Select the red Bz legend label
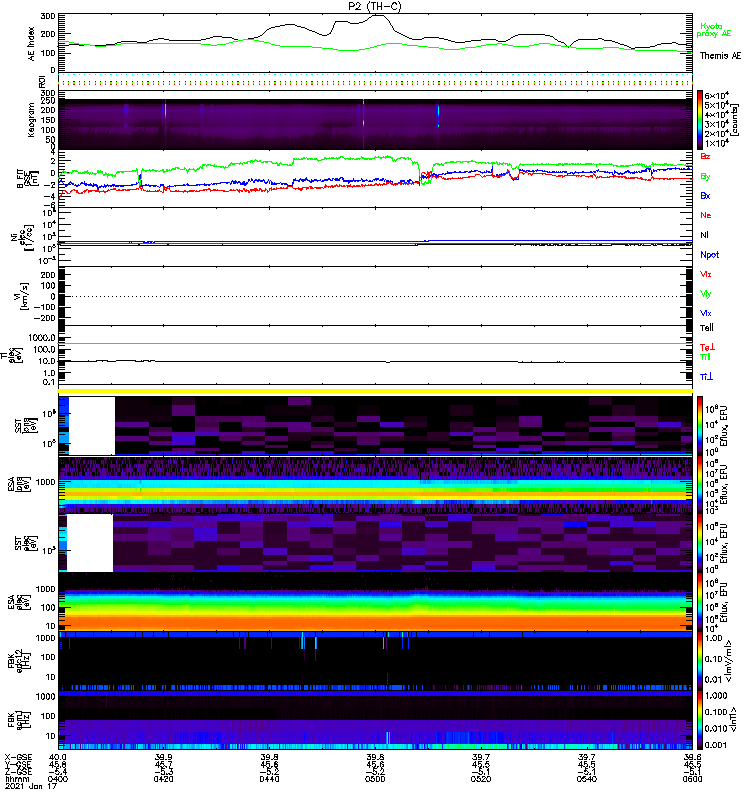This screenshot has width=750, height=800. click(x=705, y=157)
